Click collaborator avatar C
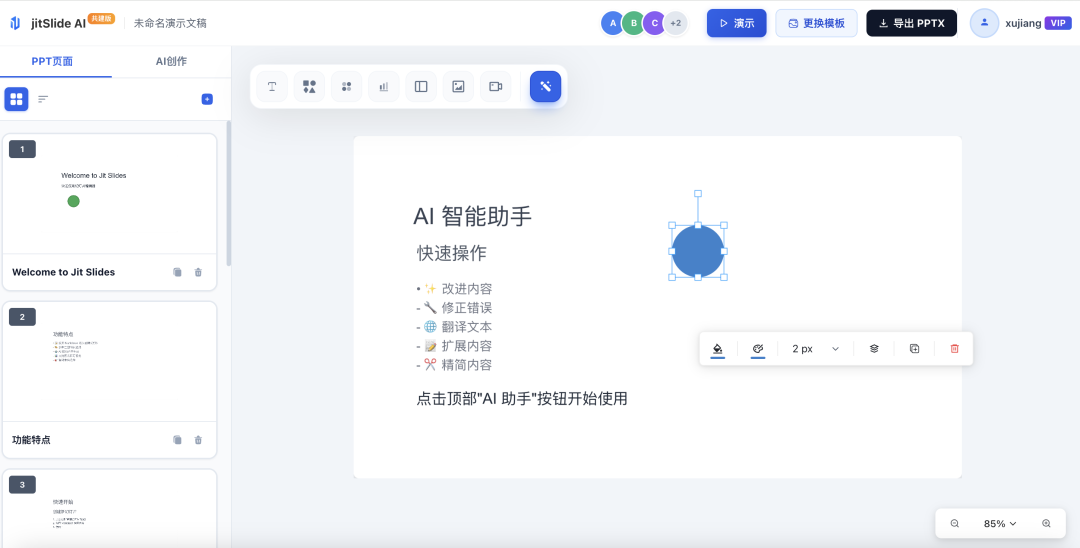This screenshot has width=1080, height=548. (654, 23)
